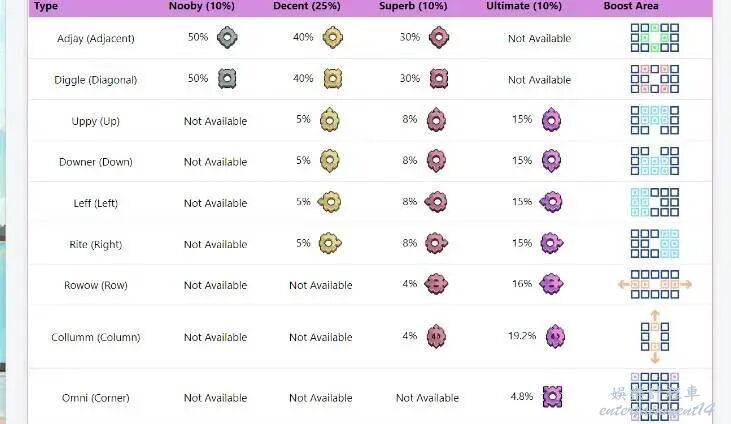Image resolution: width=731 pixels, height=424 pixels.
Task: Click the Leff boost area grid diagram
Action: pyautogui.click(x=654, y=202)
